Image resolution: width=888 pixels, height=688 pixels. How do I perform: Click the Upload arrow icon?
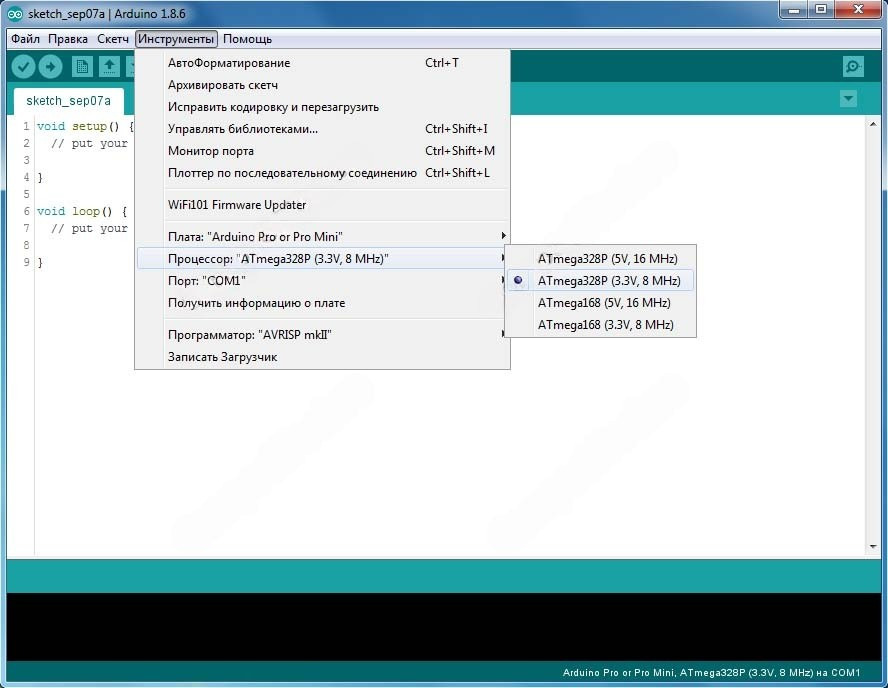point(50,67)
